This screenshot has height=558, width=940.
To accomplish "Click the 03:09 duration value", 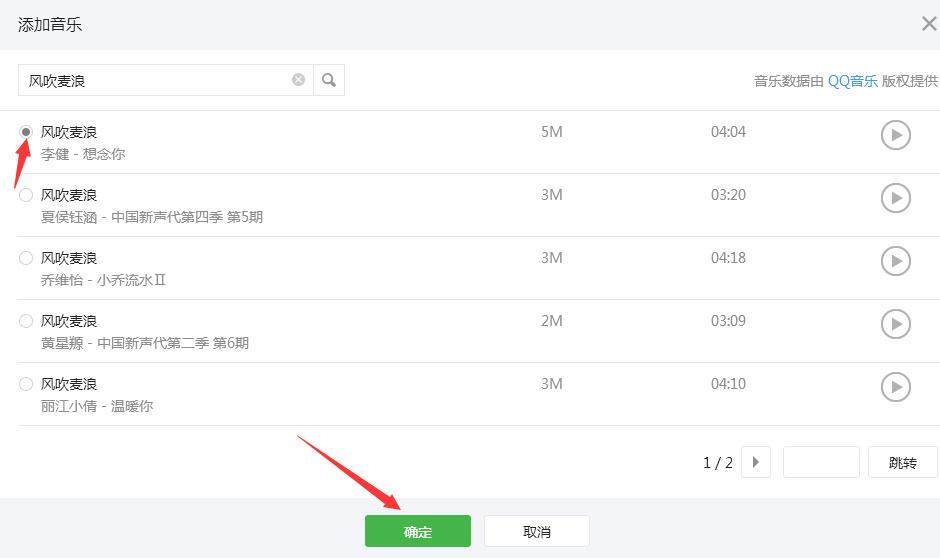I will pos(728,321).
